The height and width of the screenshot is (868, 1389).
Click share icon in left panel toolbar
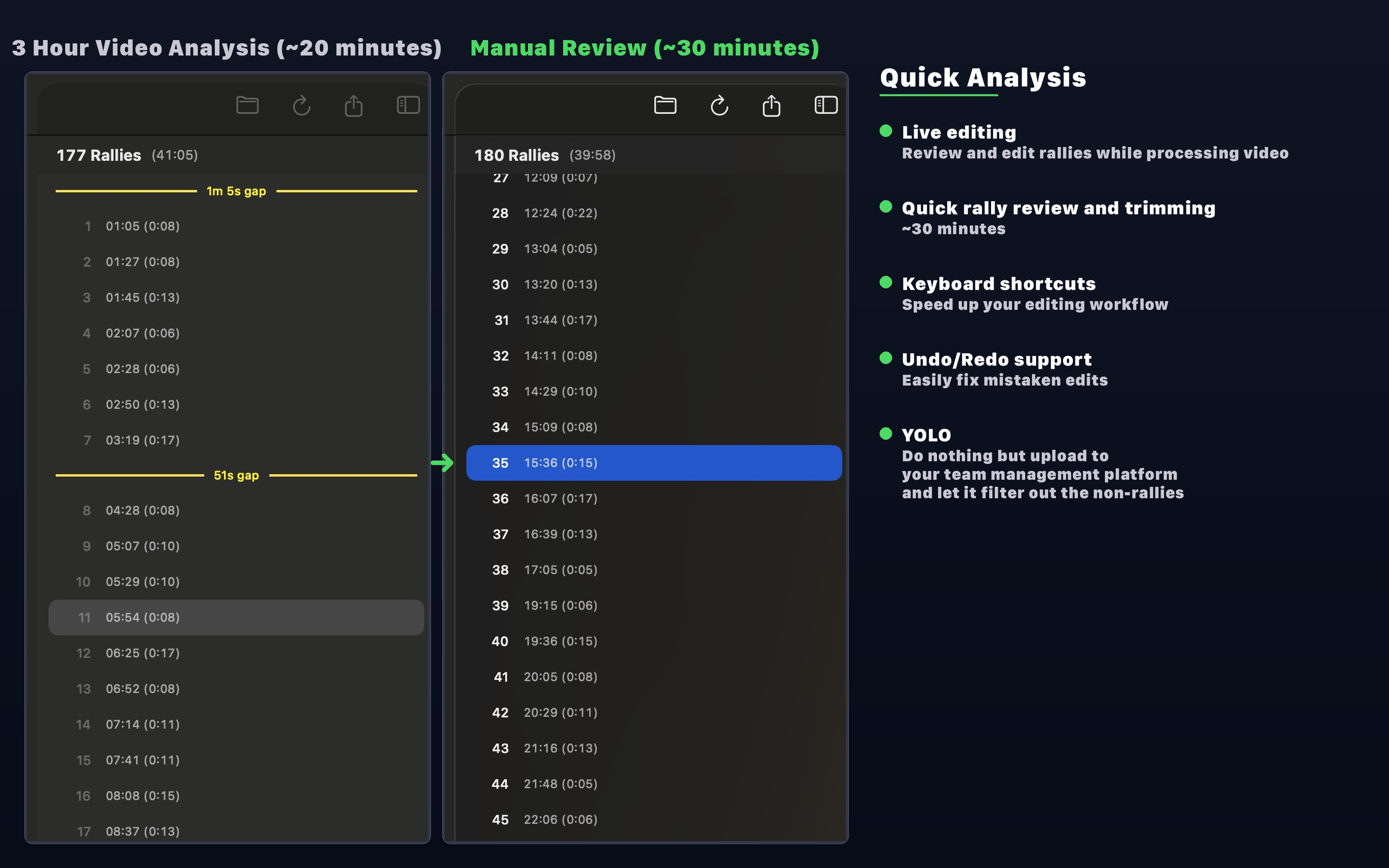pos(354,106)
